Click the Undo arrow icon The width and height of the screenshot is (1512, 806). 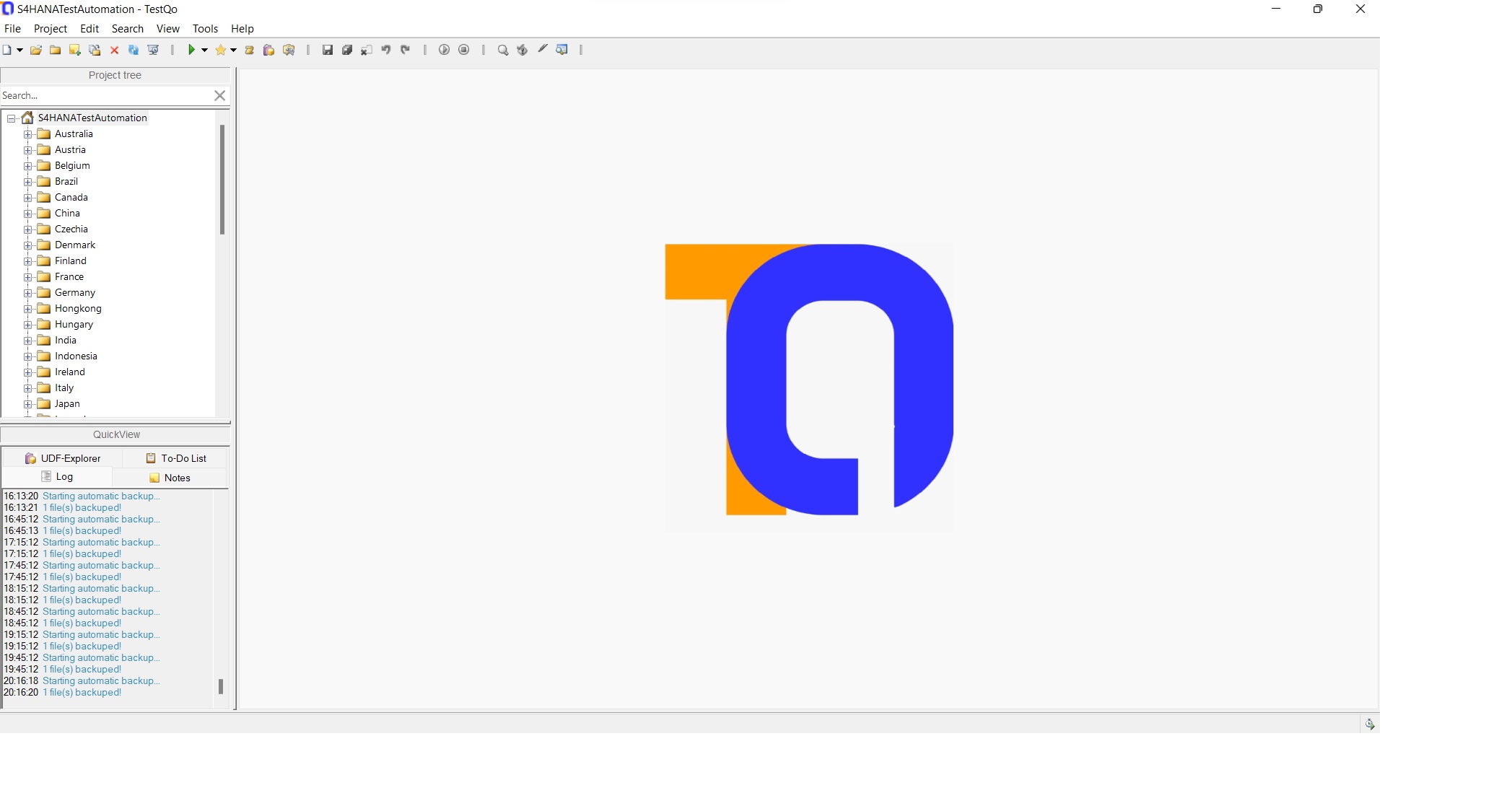(x=386, y=50)
